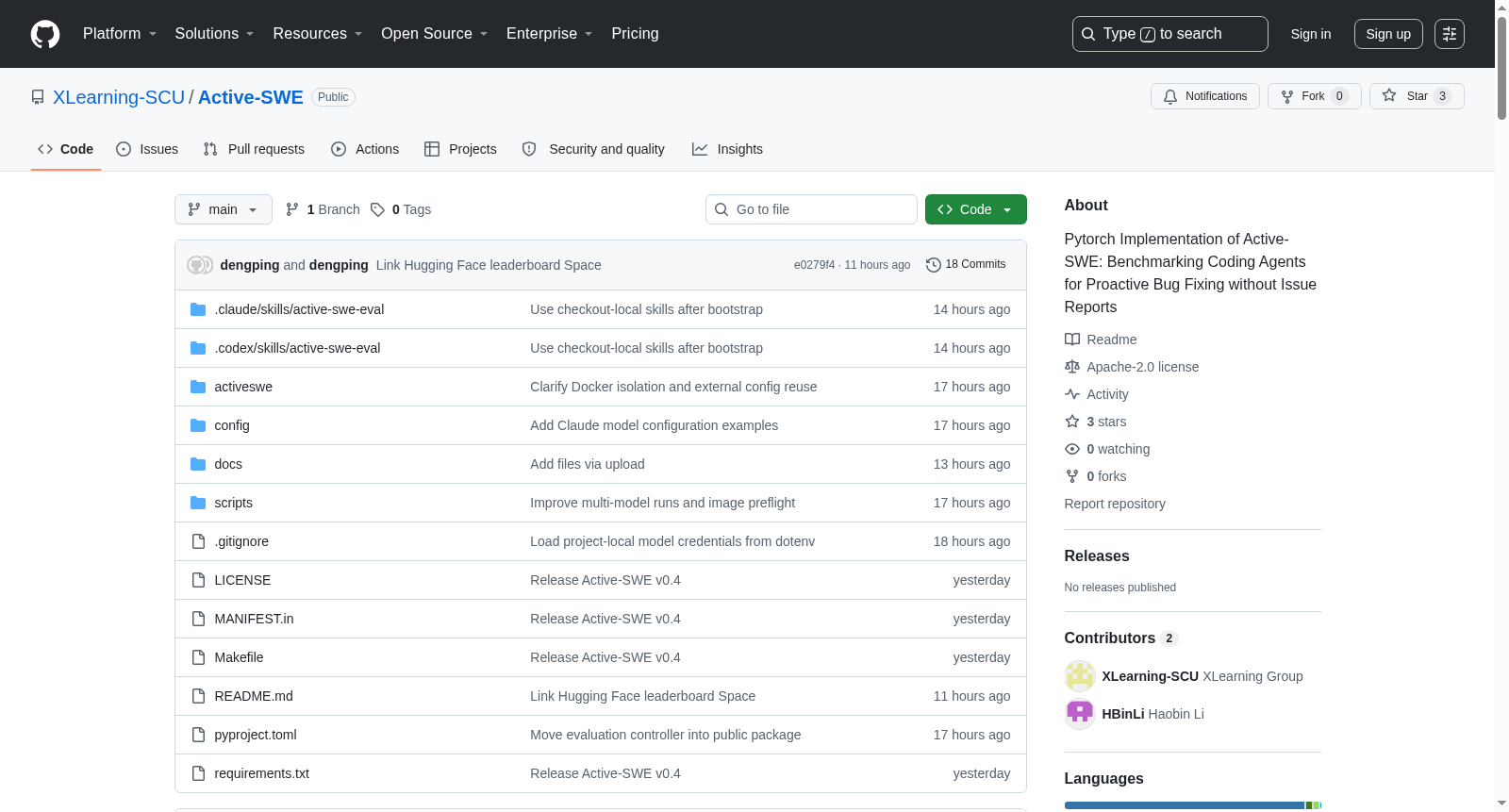Switch to the Pull requests tab
This screenshot has width=1509, height=812.
pos(254,149)
